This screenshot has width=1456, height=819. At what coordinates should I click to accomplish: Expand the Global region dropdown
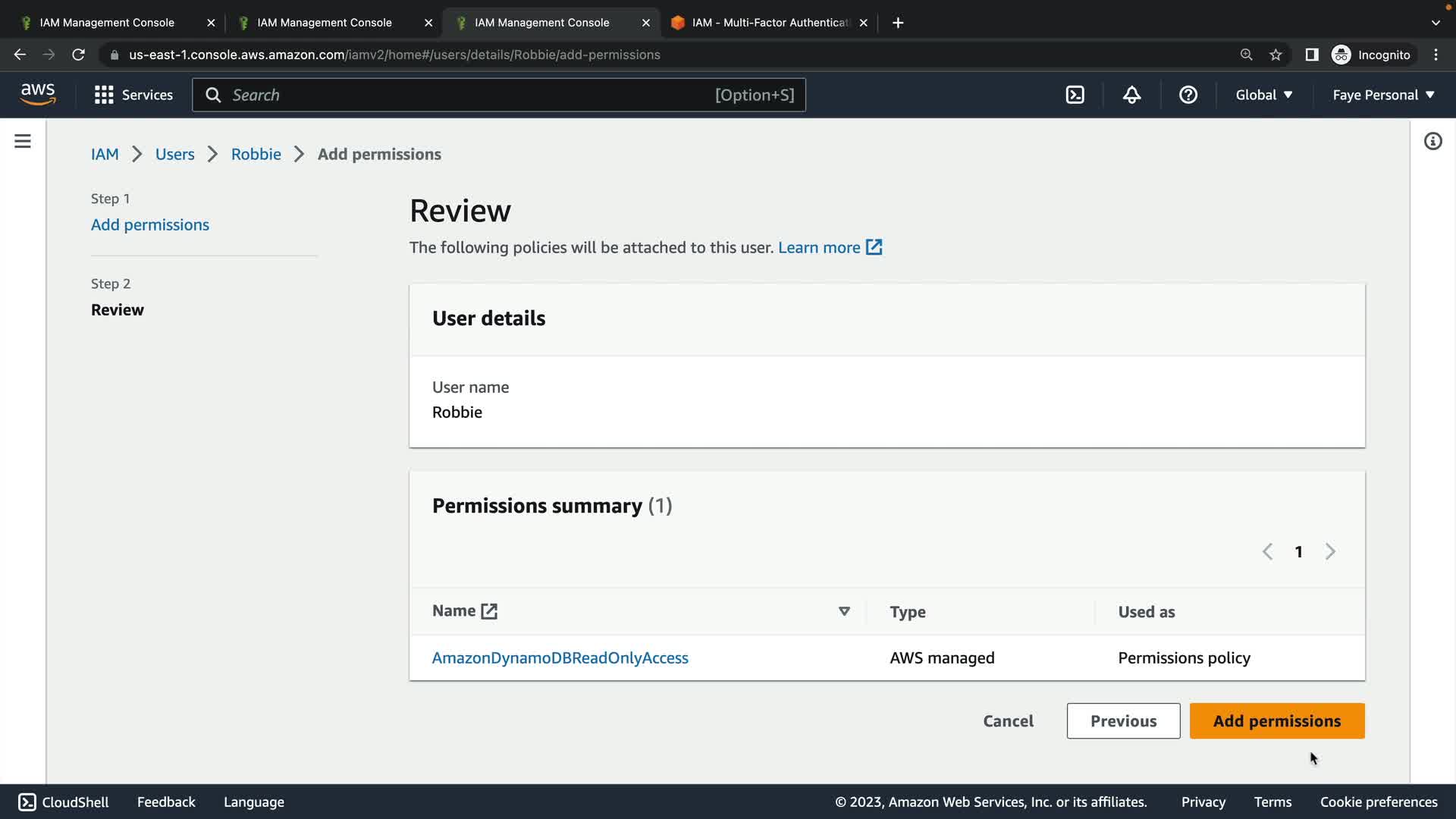pos(1263,95)
